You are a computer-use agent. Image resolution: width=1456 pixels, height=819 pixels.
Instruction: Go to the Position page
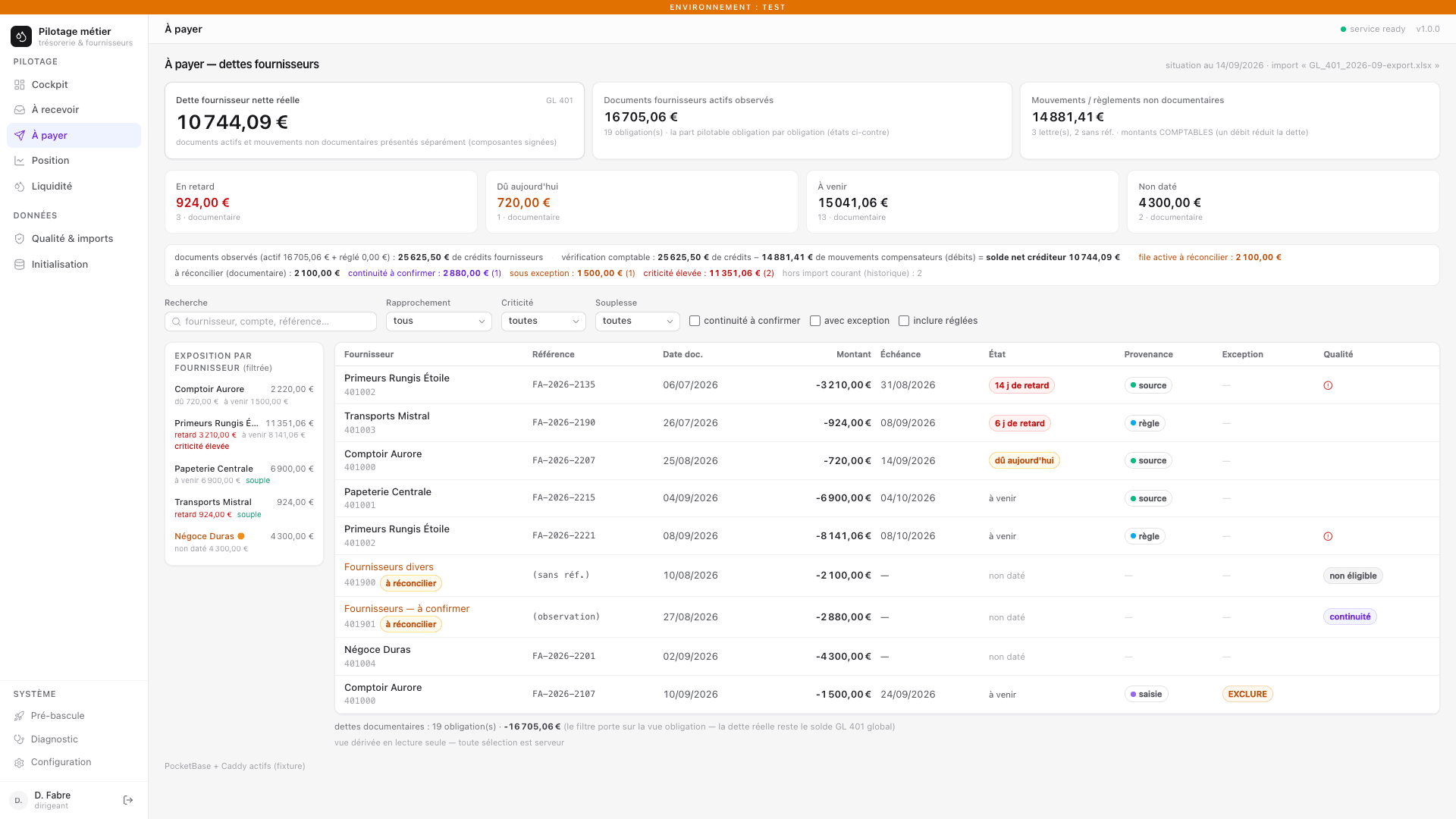tap(74, 161)
